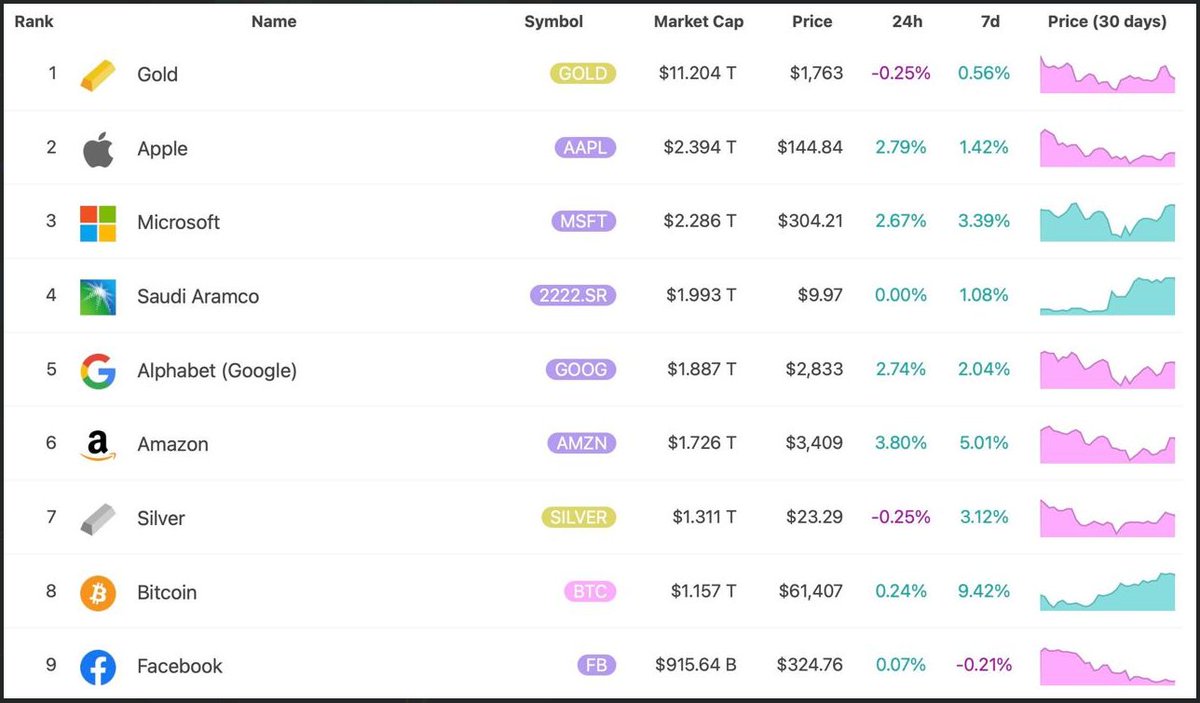The image size is (1200, 703).
Task: Click the BTC symbol badge
Action: tap(590, 591)
